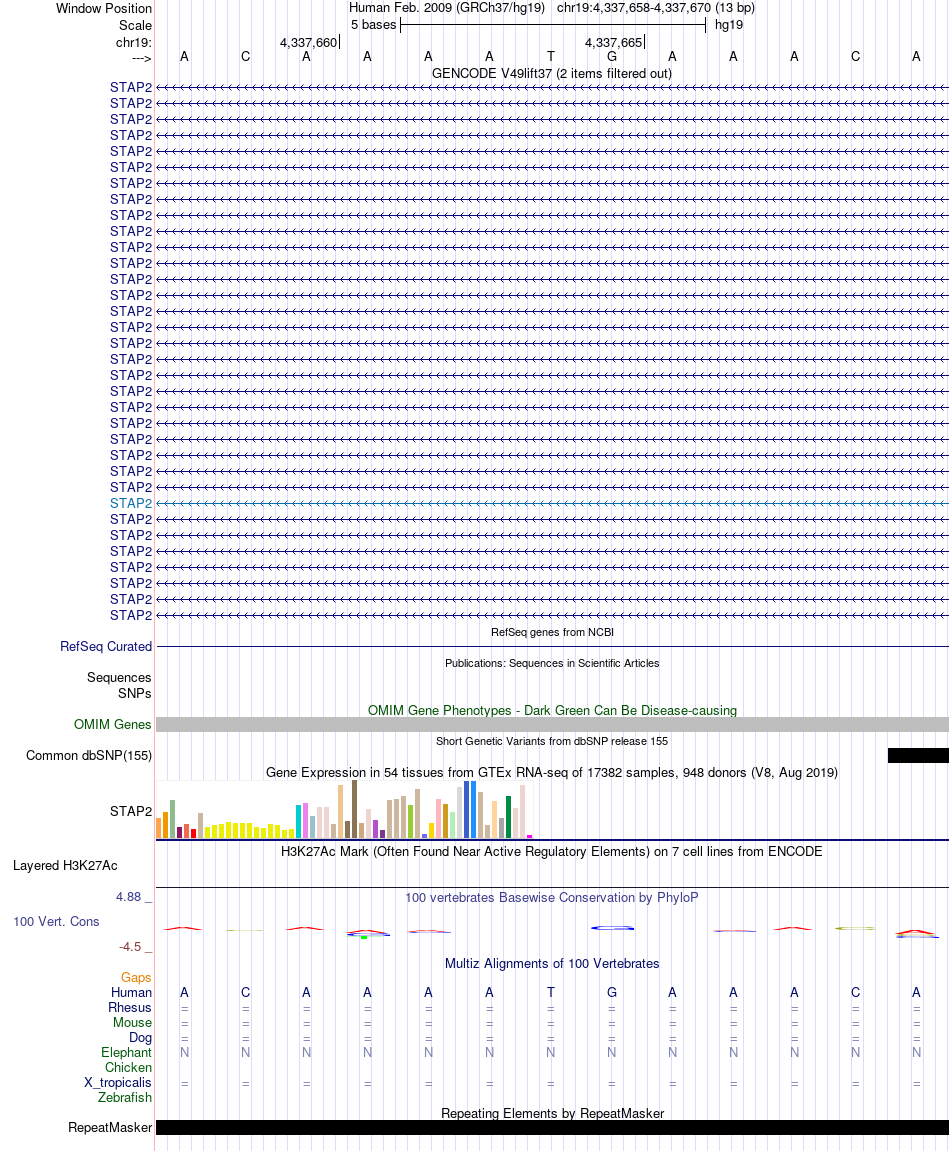The width and height of the screenshot is (950, 1151).
Task: Click the 'Window Position' label
Action: coord(104,9)
